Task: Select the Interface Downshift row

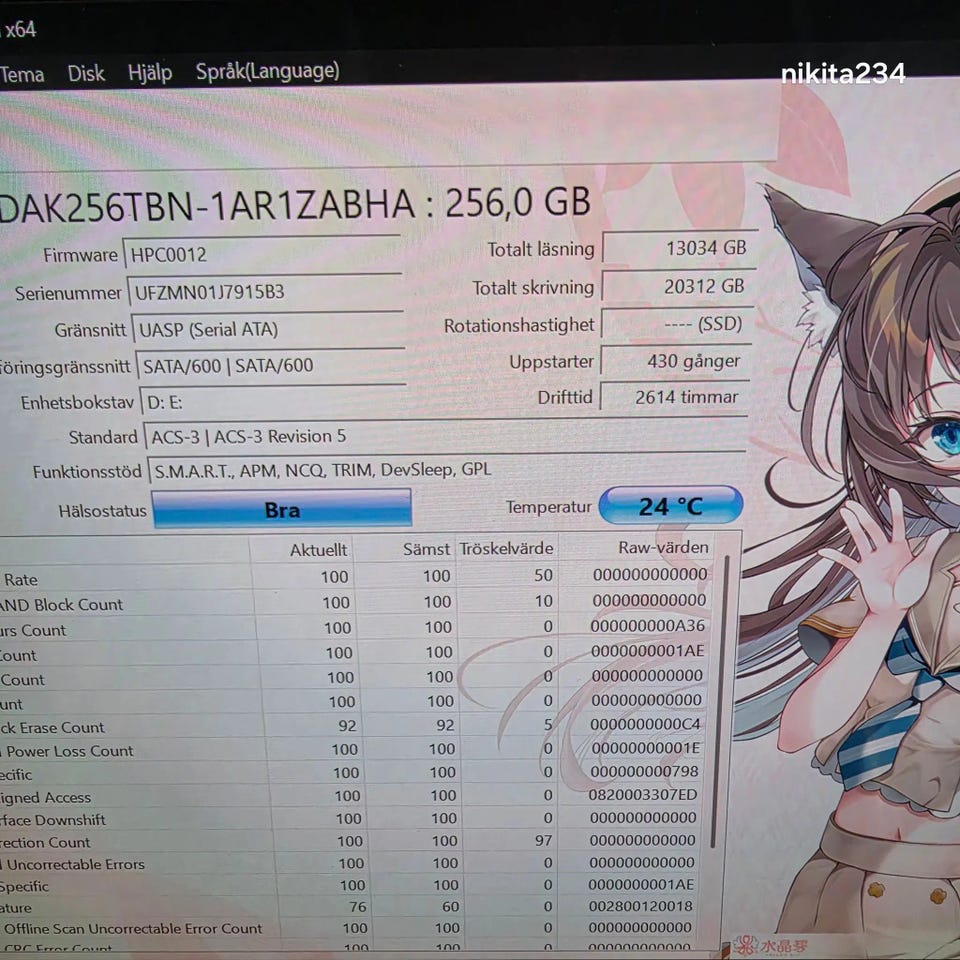Action: [349, 819]
